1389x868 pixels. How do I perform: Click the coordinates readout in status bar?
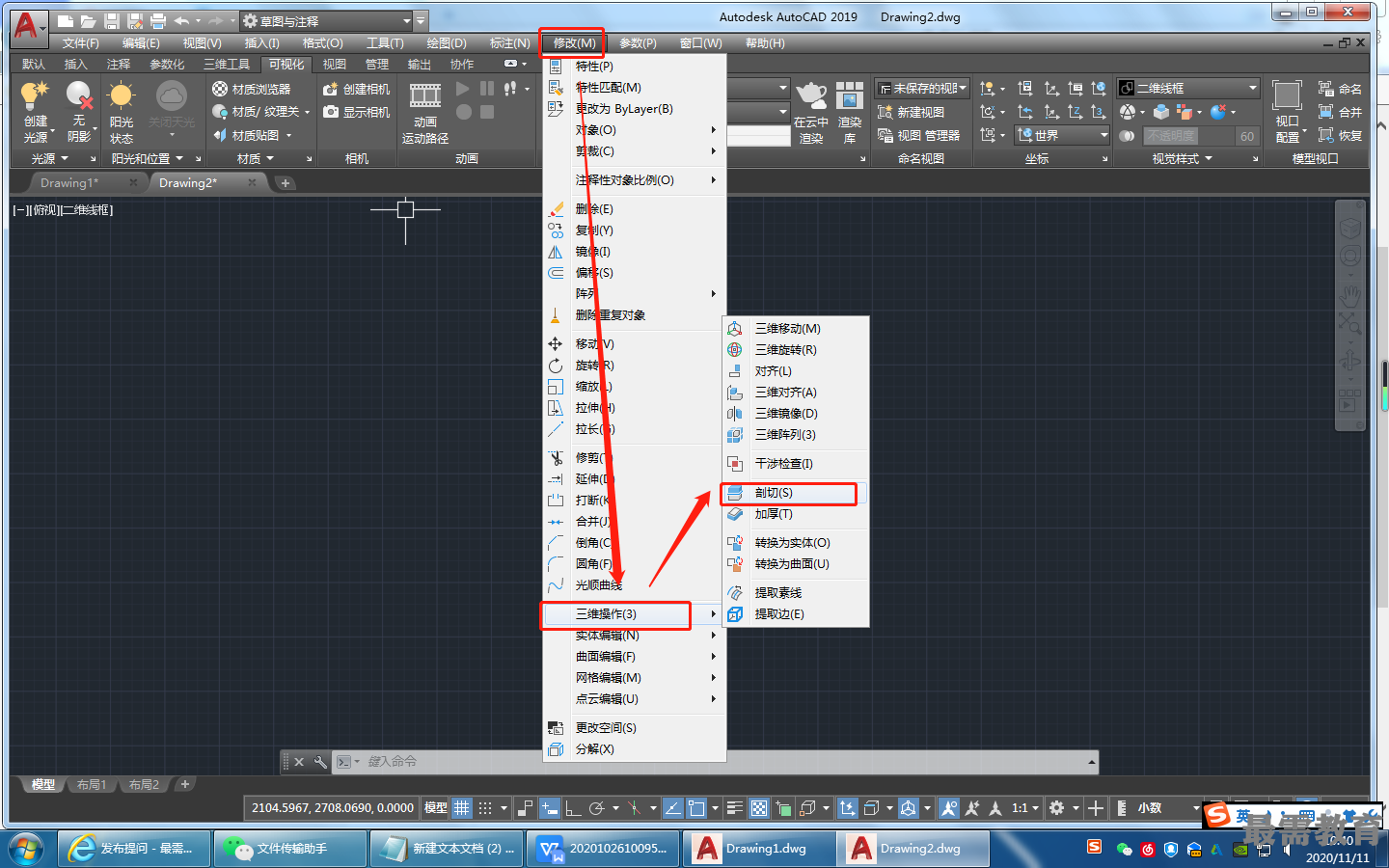pyautogui.click(x=333, y=808)
